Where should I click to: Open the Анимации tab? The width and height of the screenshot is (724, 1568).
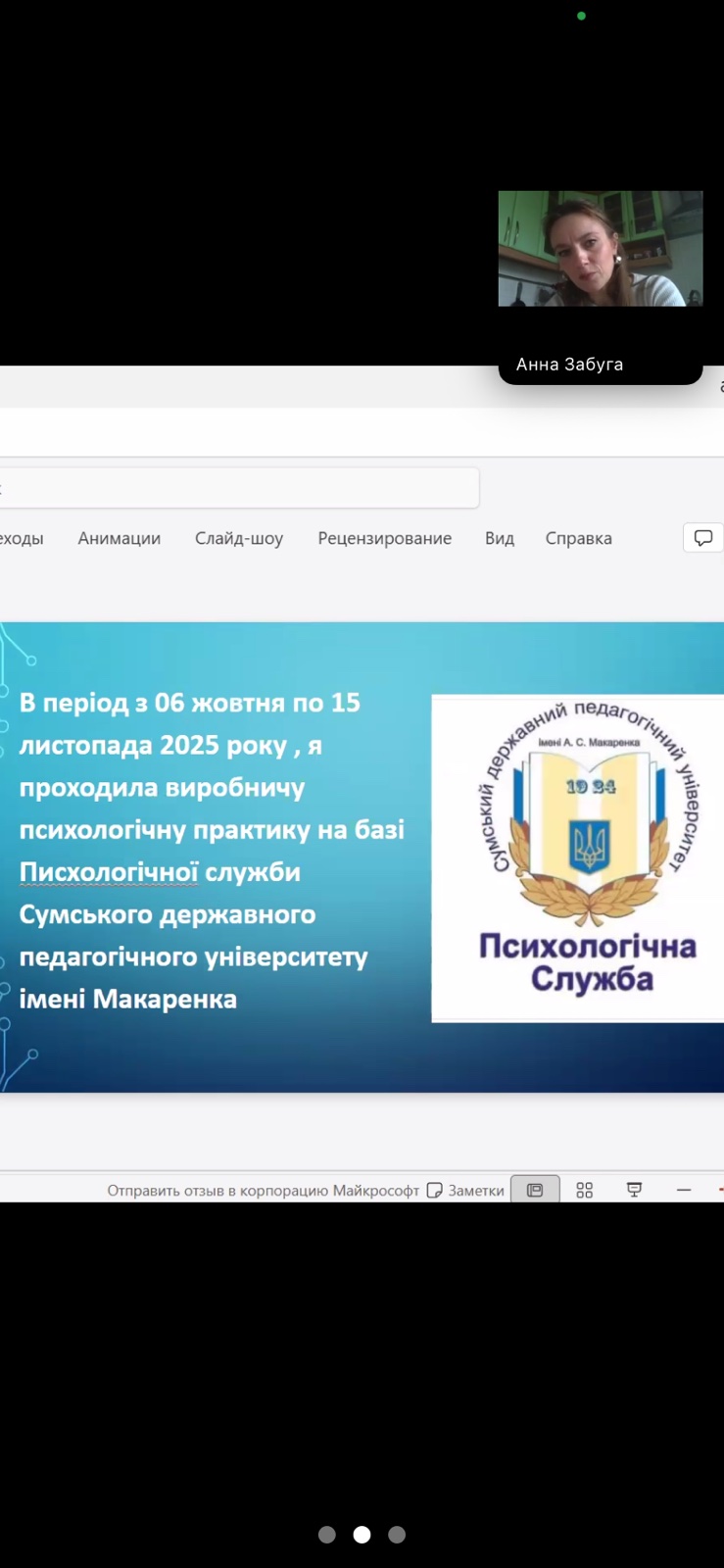[120, 538]
